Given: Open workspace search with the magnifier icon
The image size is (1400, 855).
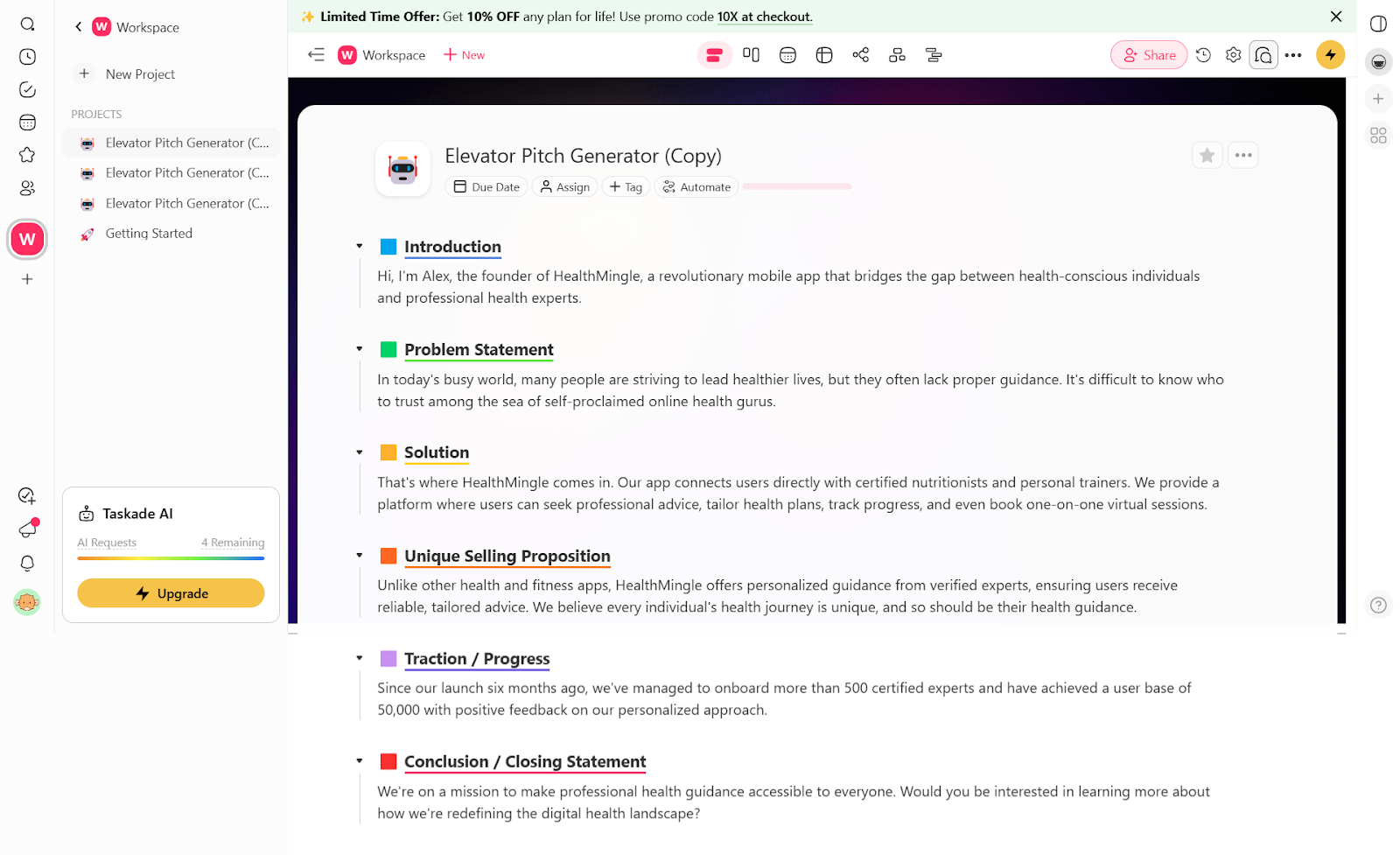Looking at the screenshot, I should point(26,24).
